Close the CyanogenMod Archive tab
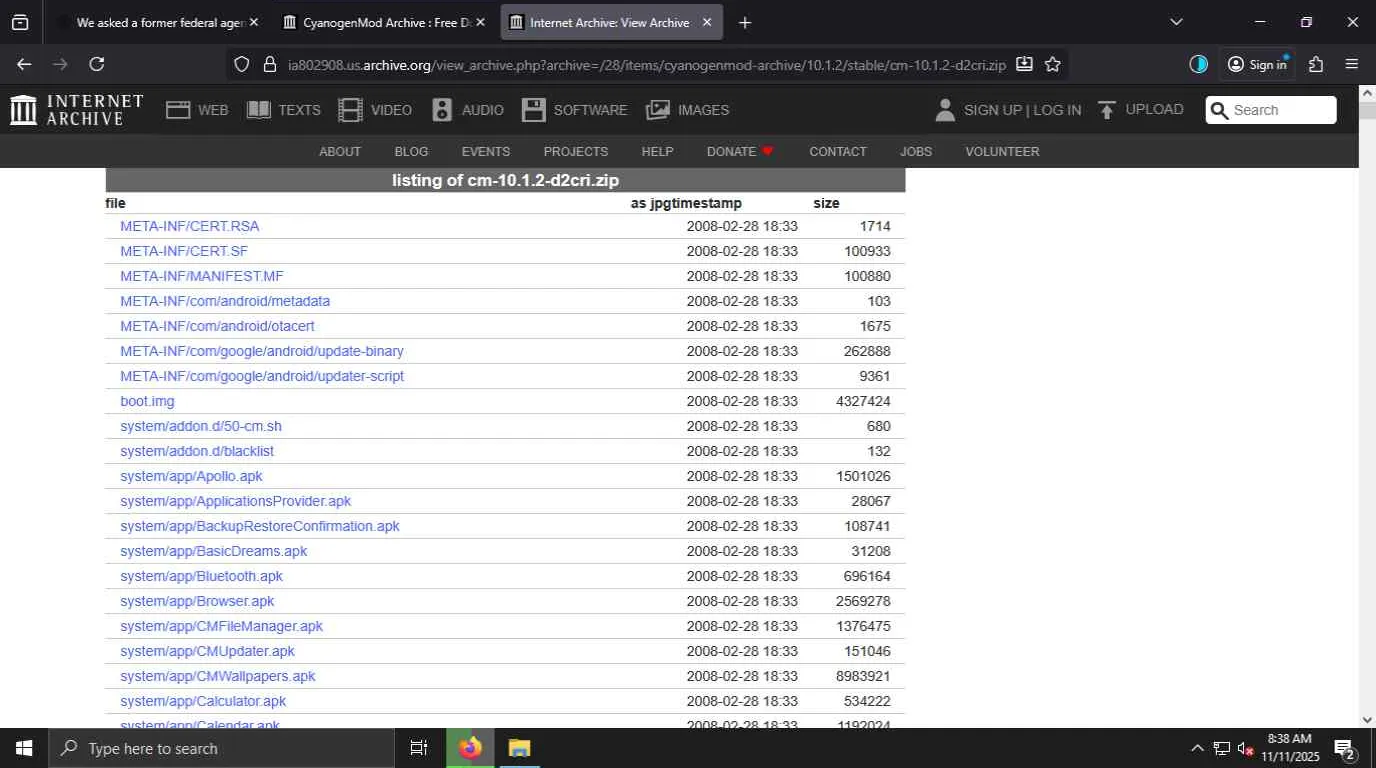Image resolution: width=1376 pixels, height=768 pixels. tap(480, 22)
